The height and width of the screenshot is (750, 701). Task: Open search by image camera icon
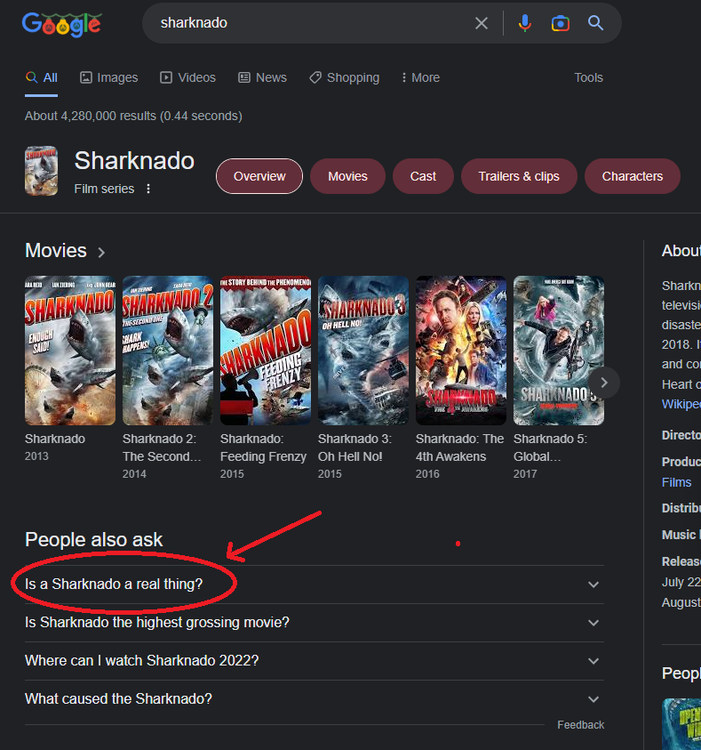(560, 23)
